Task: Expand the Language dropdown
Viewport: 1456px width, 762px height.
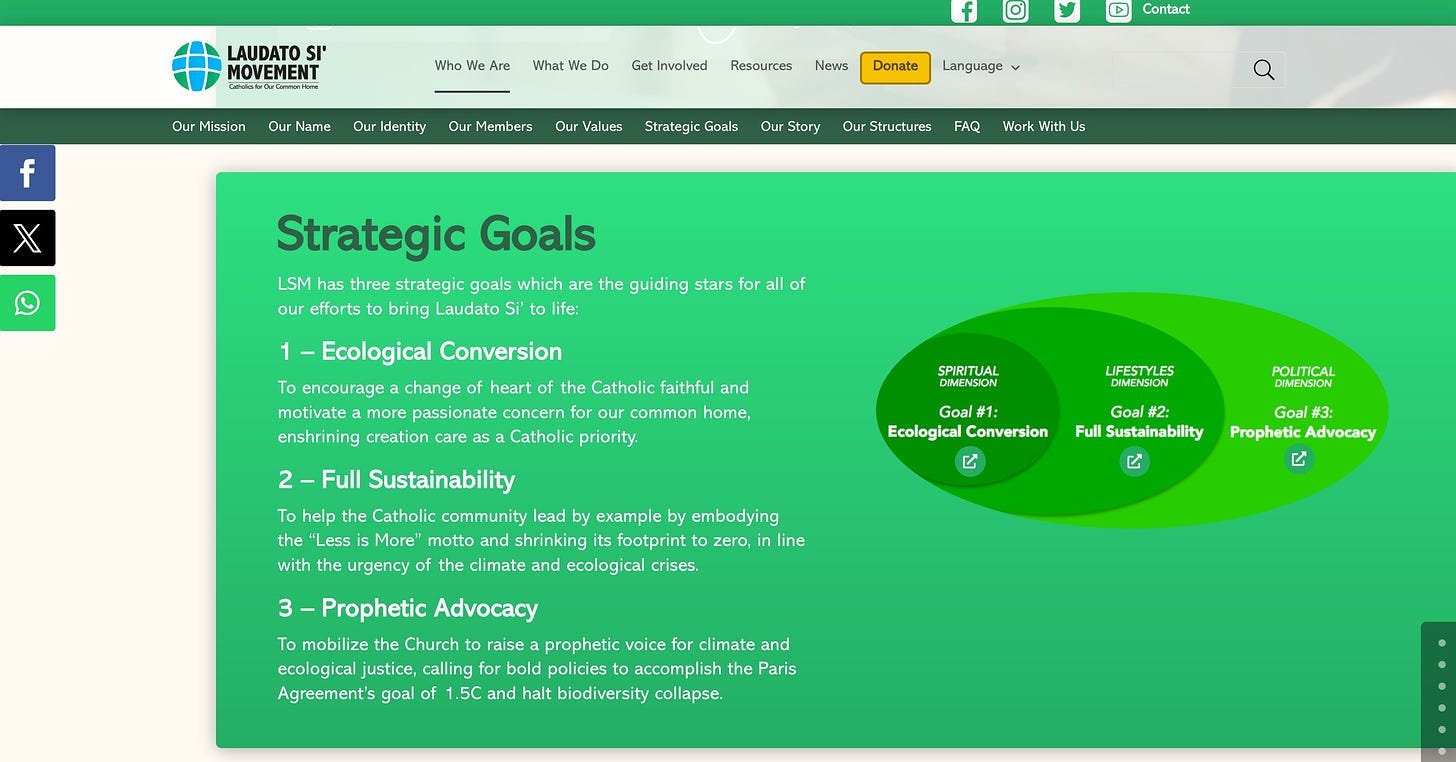Action: tap(981, 66)
